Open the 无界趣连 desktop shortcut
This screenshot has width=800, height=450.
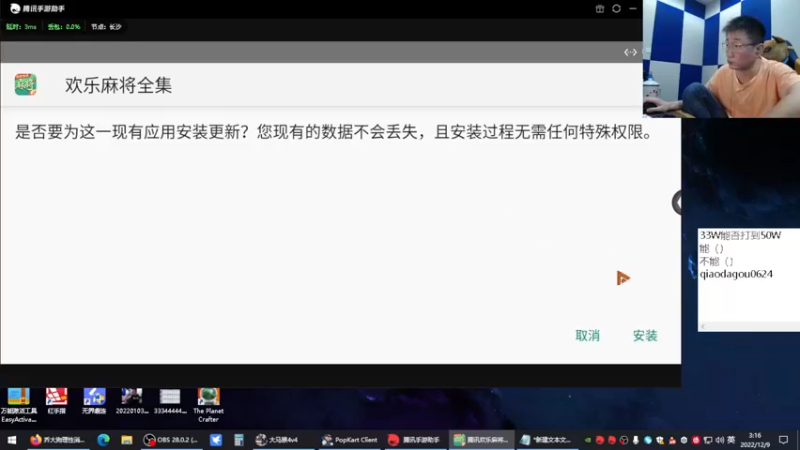pos(94,401)
